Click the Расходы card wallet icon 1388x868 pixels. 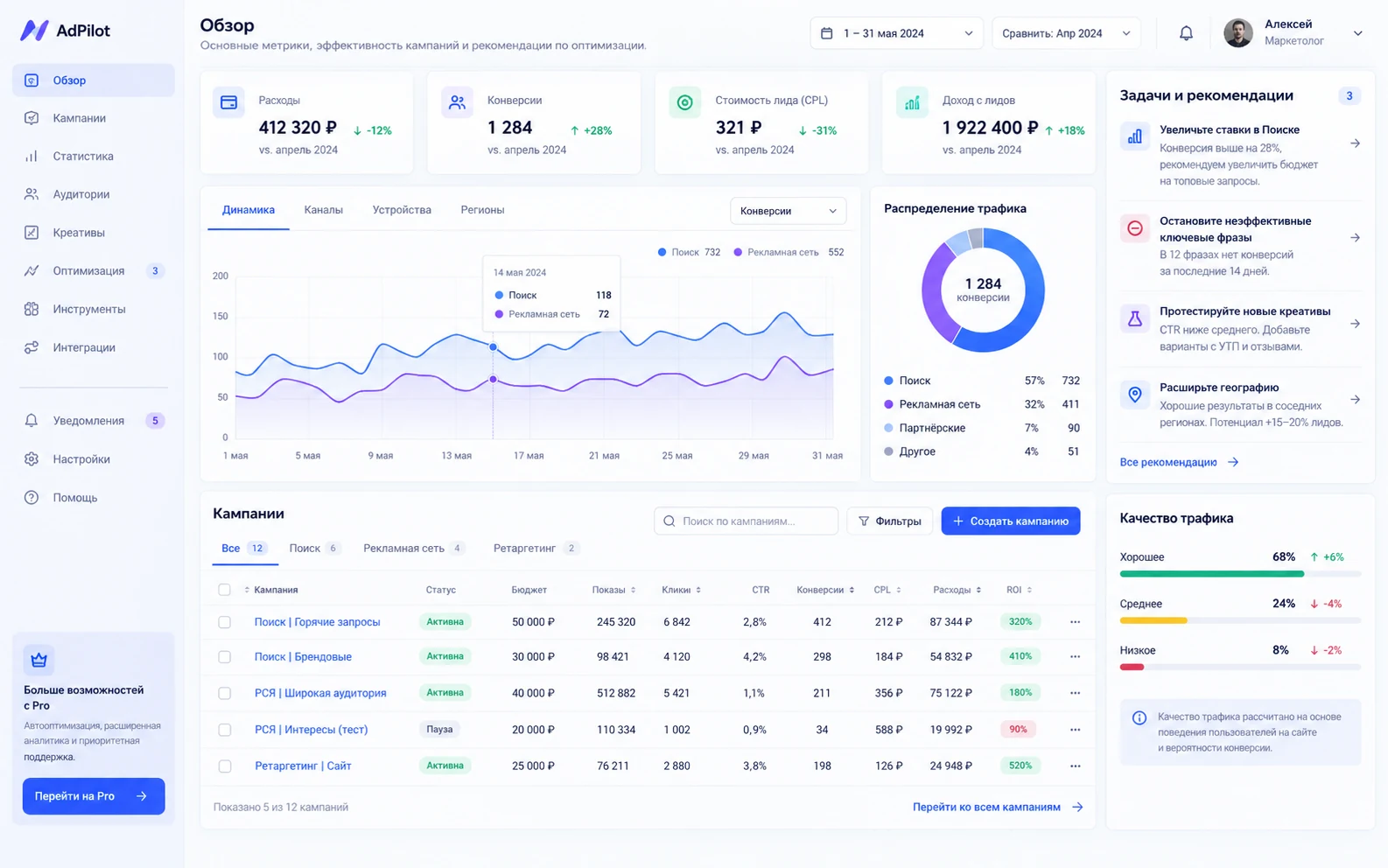pyautogui.click(x=228, y=102)
